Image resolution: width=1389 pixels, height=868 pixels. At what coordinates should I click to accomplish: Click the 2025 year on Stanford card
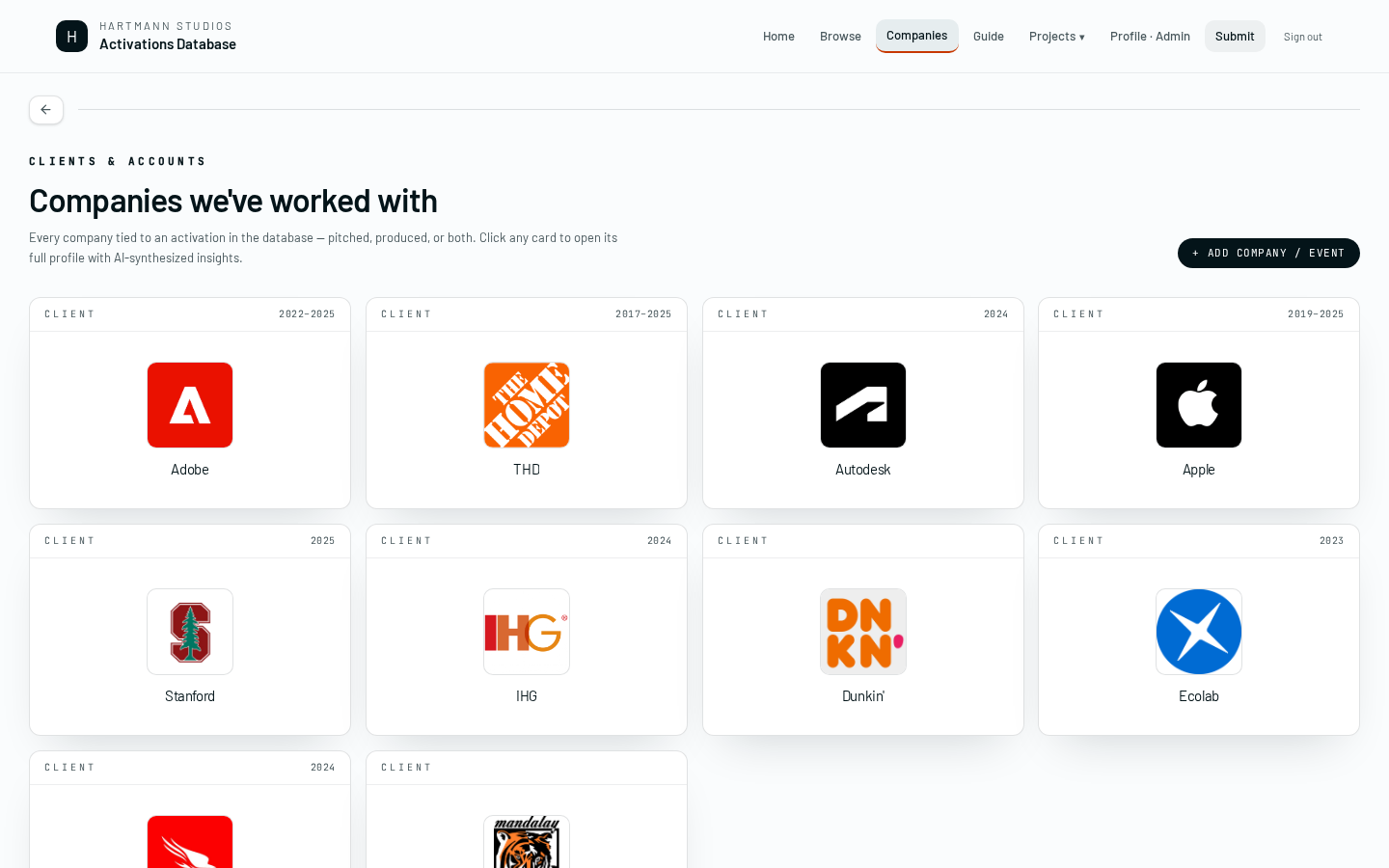(x=323, y=541)
